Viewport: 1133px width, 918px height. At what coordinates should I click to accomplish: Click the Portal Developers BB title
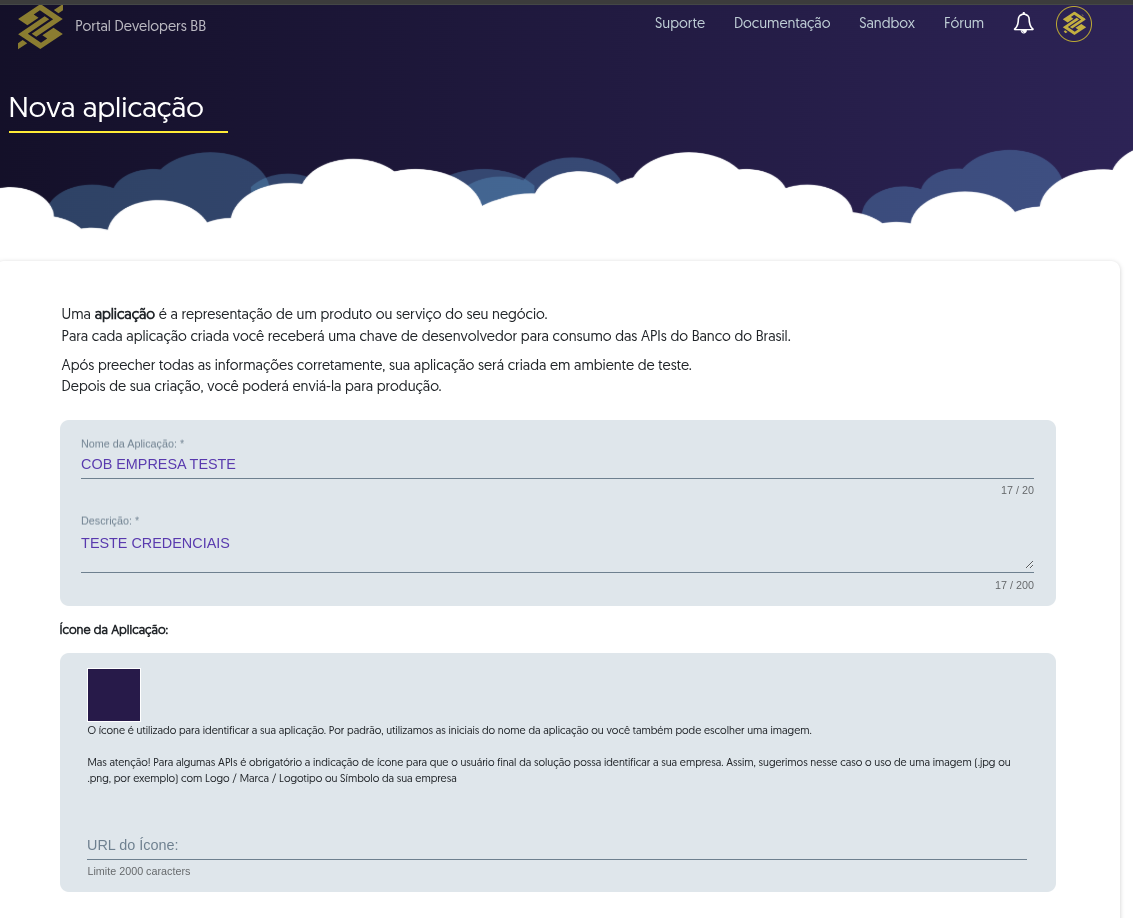[x=140, y=26]
